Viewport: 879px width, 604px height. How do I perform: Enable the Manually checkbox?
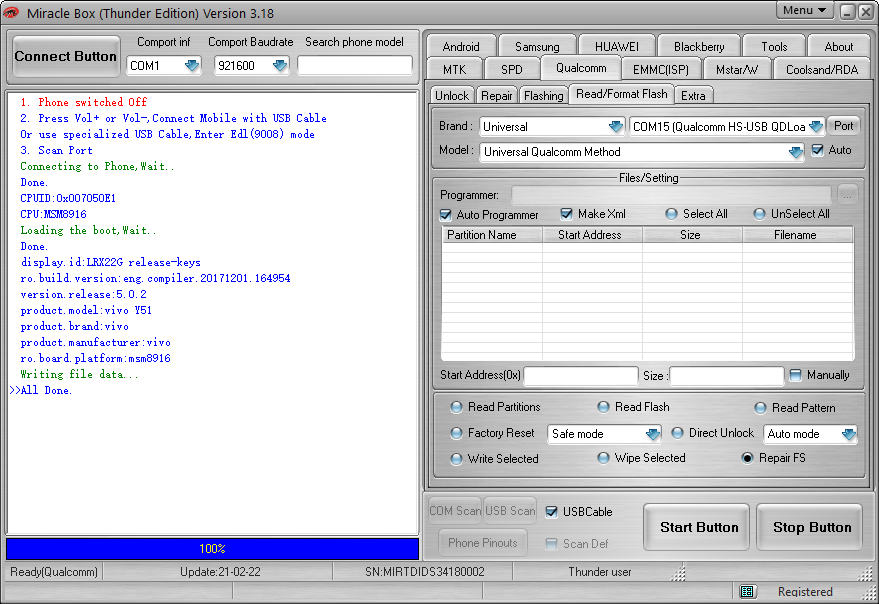tap(795, 375)
